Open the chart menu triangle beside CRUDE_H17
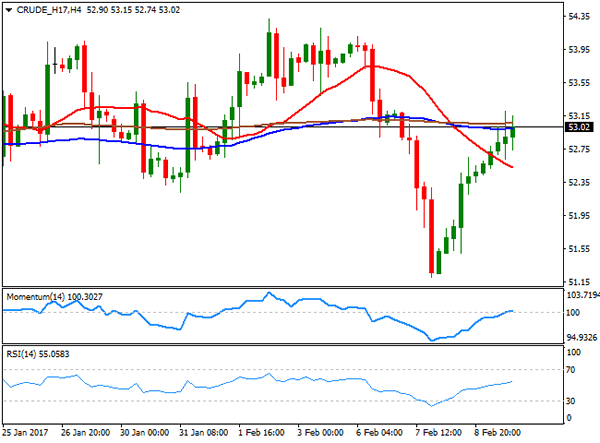Screen dimensions: 600x443 coord(9,10)
